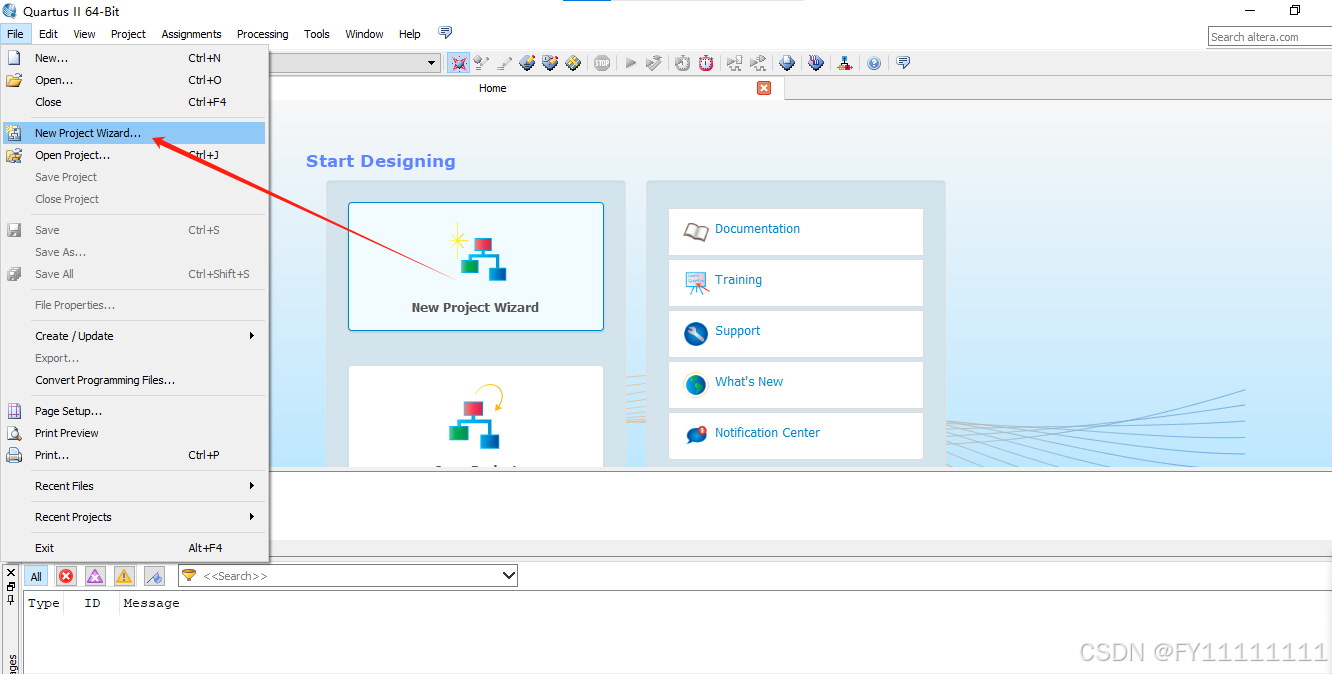
Task: Click the yellow chip planner toolbar icon
Action: tap(573, 63)
